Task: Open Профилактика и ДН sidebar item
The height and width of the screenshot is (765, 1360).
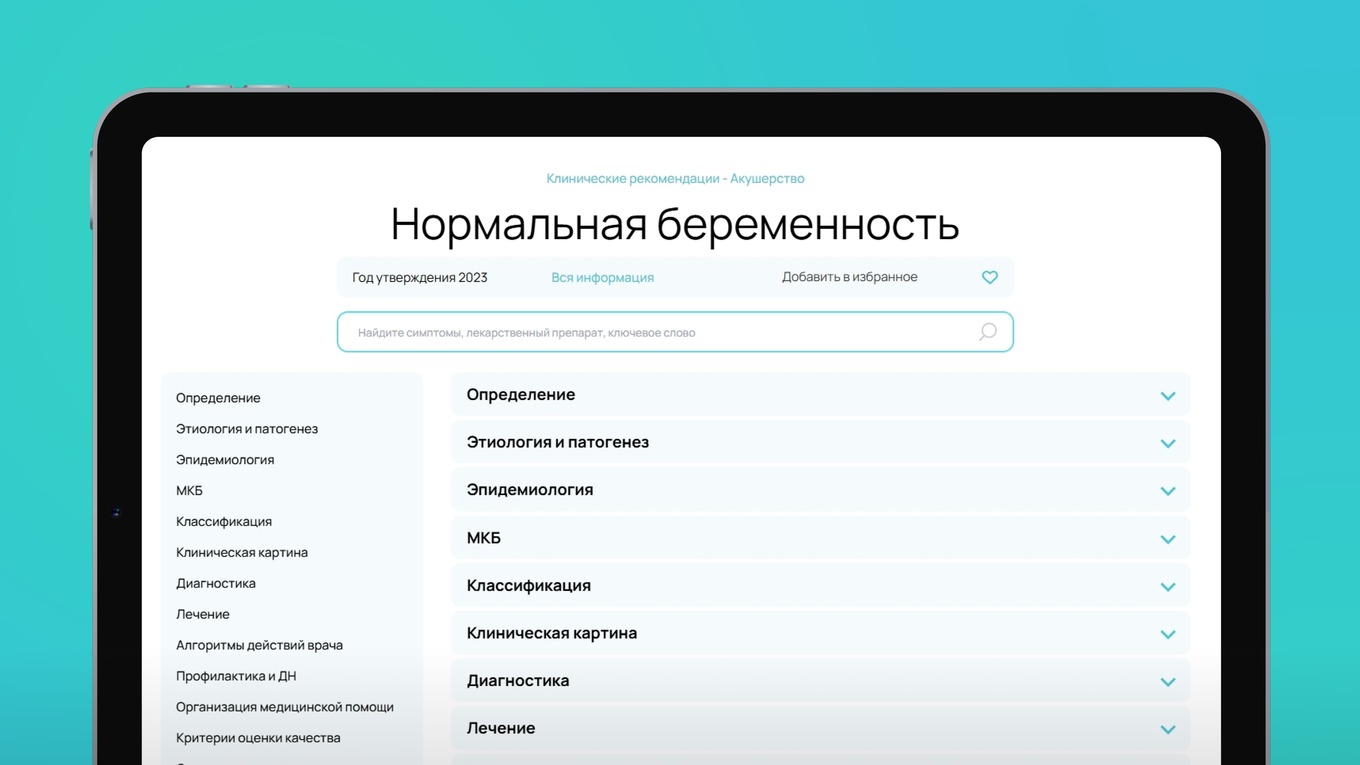Action: point(236,677)
